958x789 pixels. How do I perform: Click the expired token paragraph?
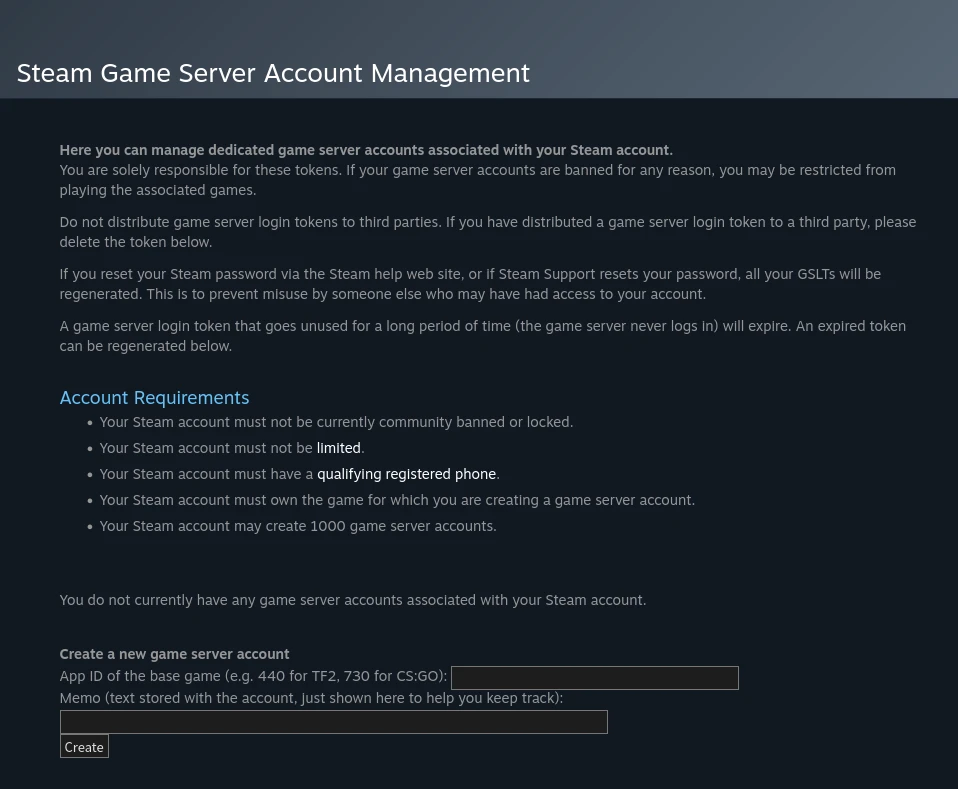pyautogui.click(x=483, y=336)
